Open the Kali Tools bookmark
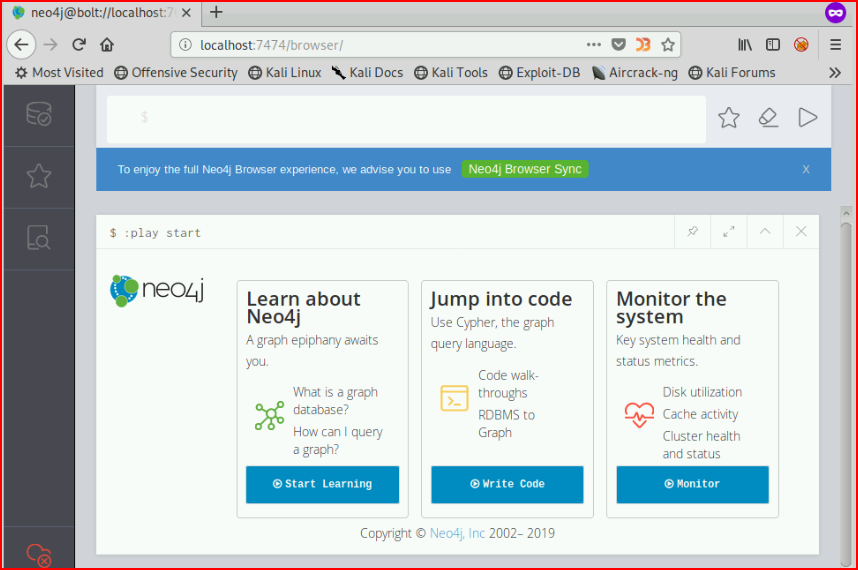This screenshot has width=858, height=570. 451,73
